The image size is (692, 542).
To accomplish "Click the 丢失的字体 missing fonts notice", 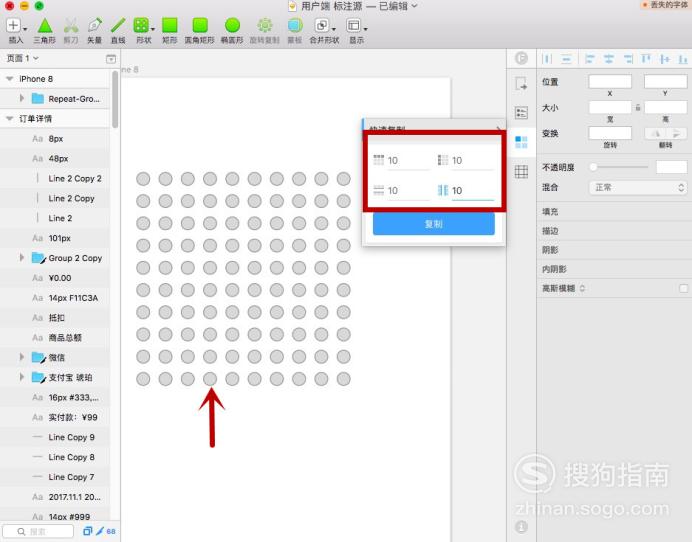I will pos(665,5).
